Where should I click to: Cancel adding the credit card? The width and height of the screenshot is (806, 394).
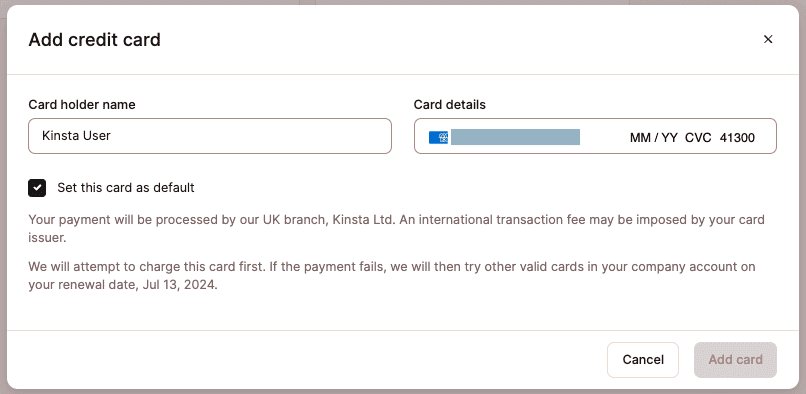click(x=643, y=360)
